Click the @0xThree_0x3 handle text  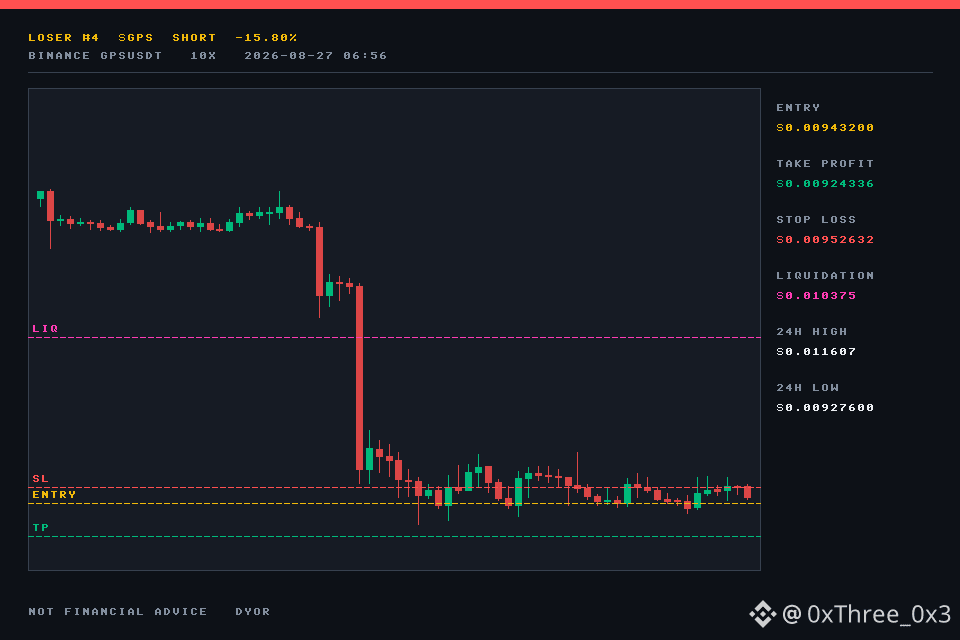click(866, 614)
